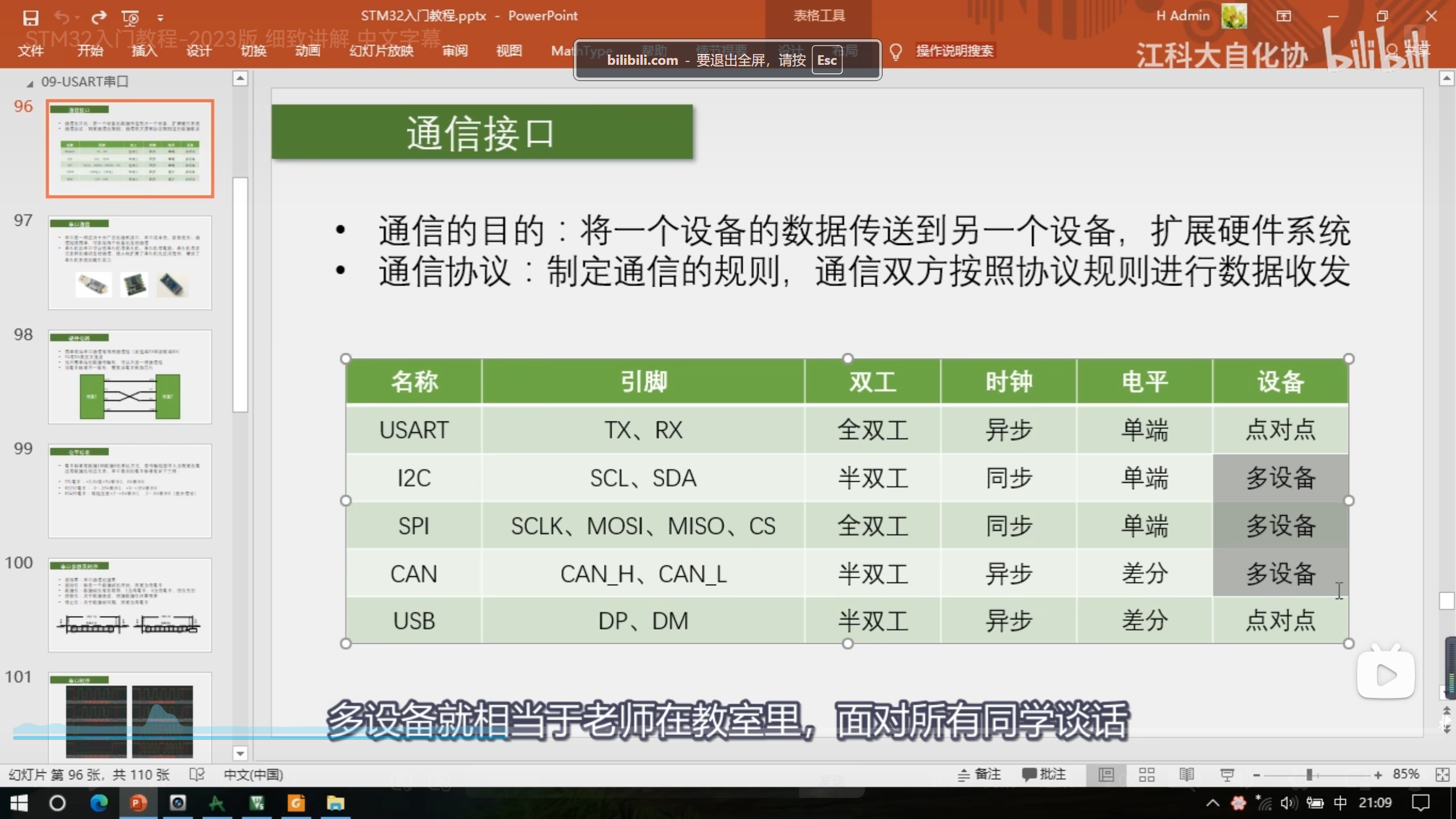
Task: Start slideshow from beginning icon in title bar
Action: (130, 18)
